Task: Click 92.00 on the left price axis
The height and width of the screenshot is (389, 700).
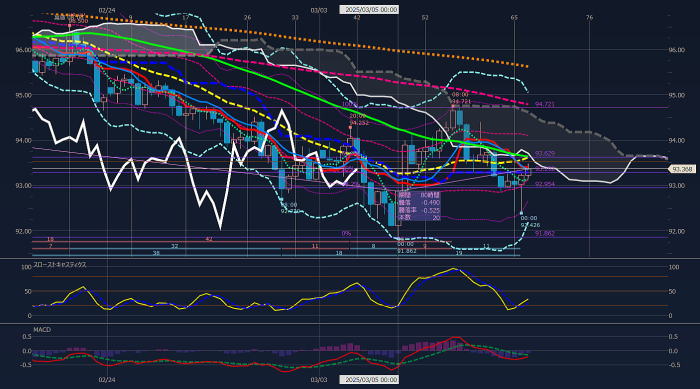Action: 23,231
